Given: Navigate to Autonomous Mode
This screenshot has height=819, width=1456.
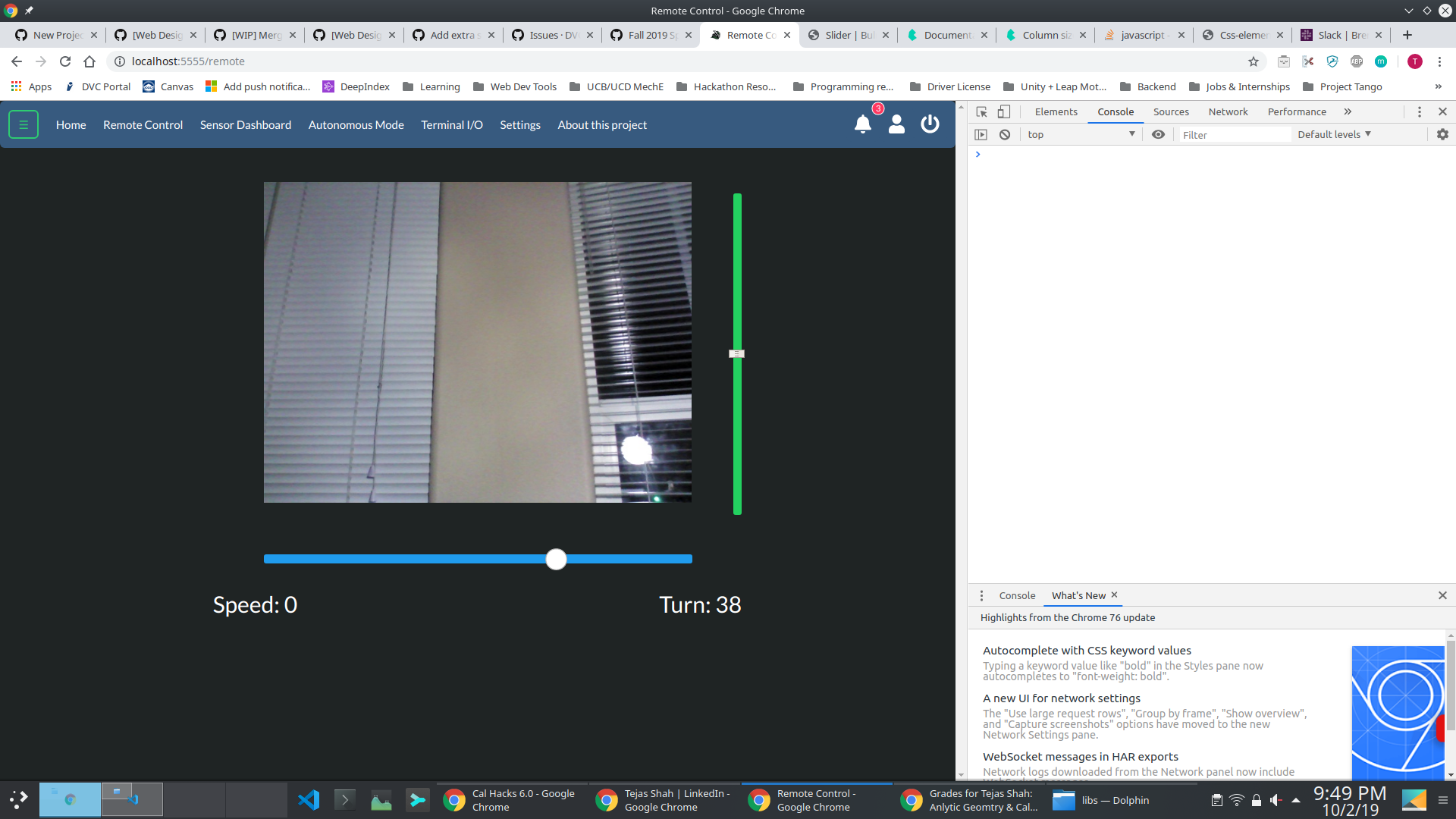Looking at the screenshot, I should [x=356, y=124].
